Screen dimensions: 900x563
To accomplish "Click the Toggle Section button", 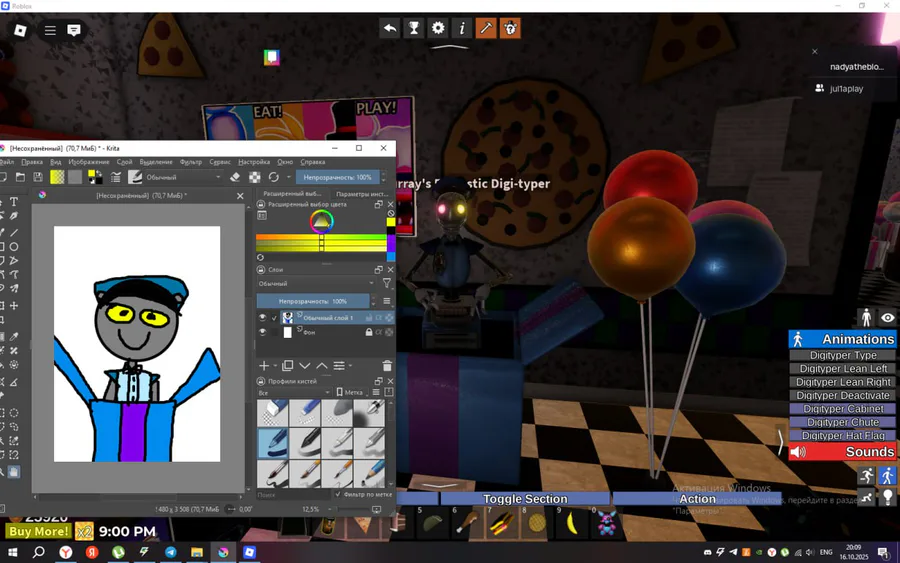I will 525,499.
